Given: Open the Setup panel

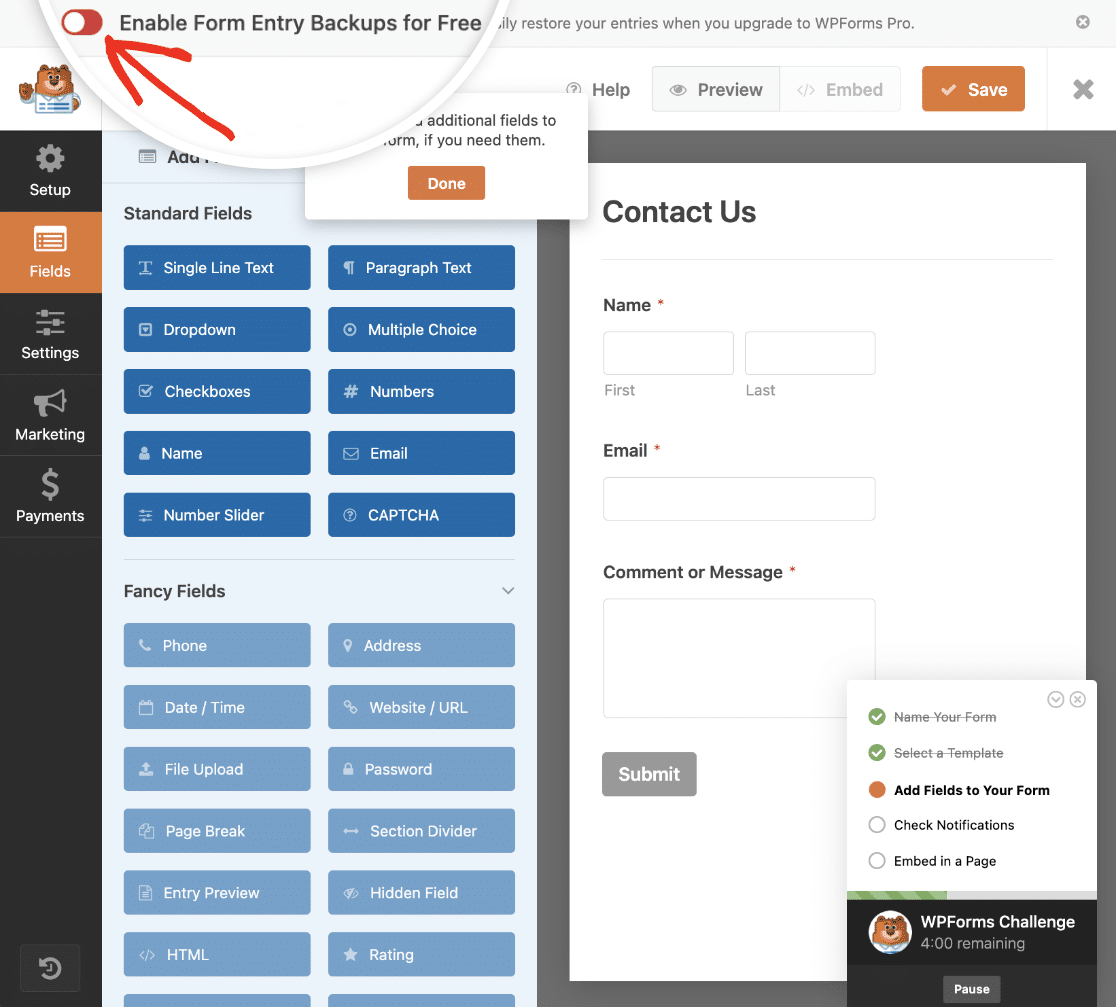Looking at the screenshot, I should (x=50, y=171).
